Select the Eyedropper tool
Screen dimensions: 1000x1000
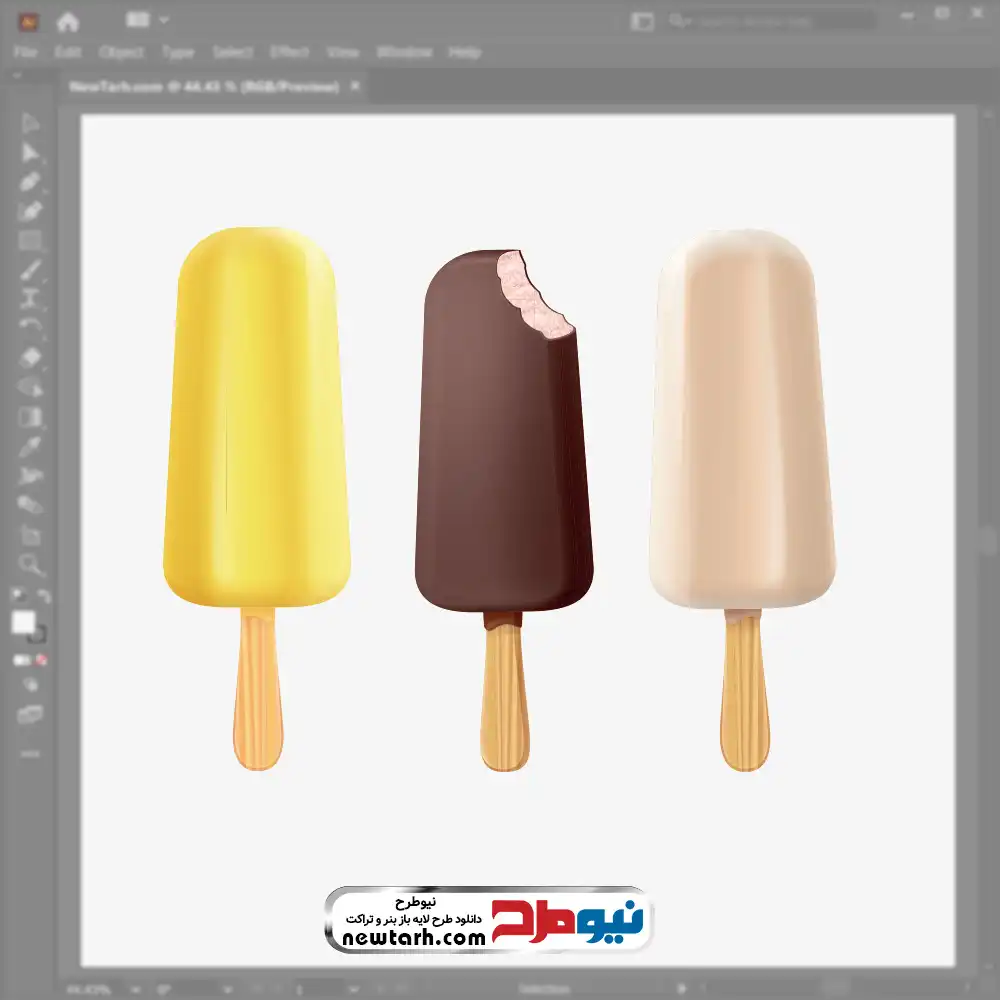click(30, 446)
